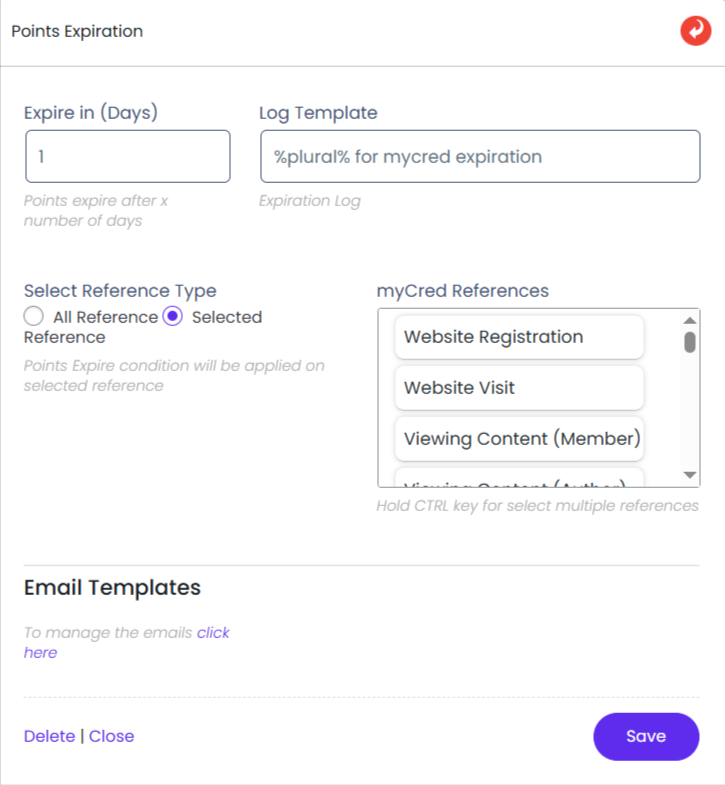725x785 pixels.
Task: Click the Delete link
Action: click(x=49, y=736)
